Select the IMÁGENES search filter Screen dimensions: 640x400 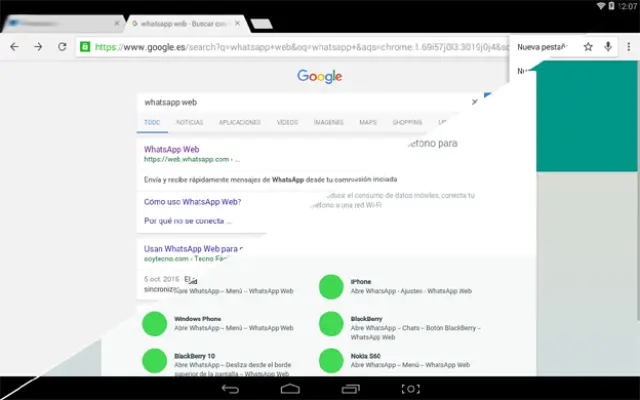coord(328,122)
